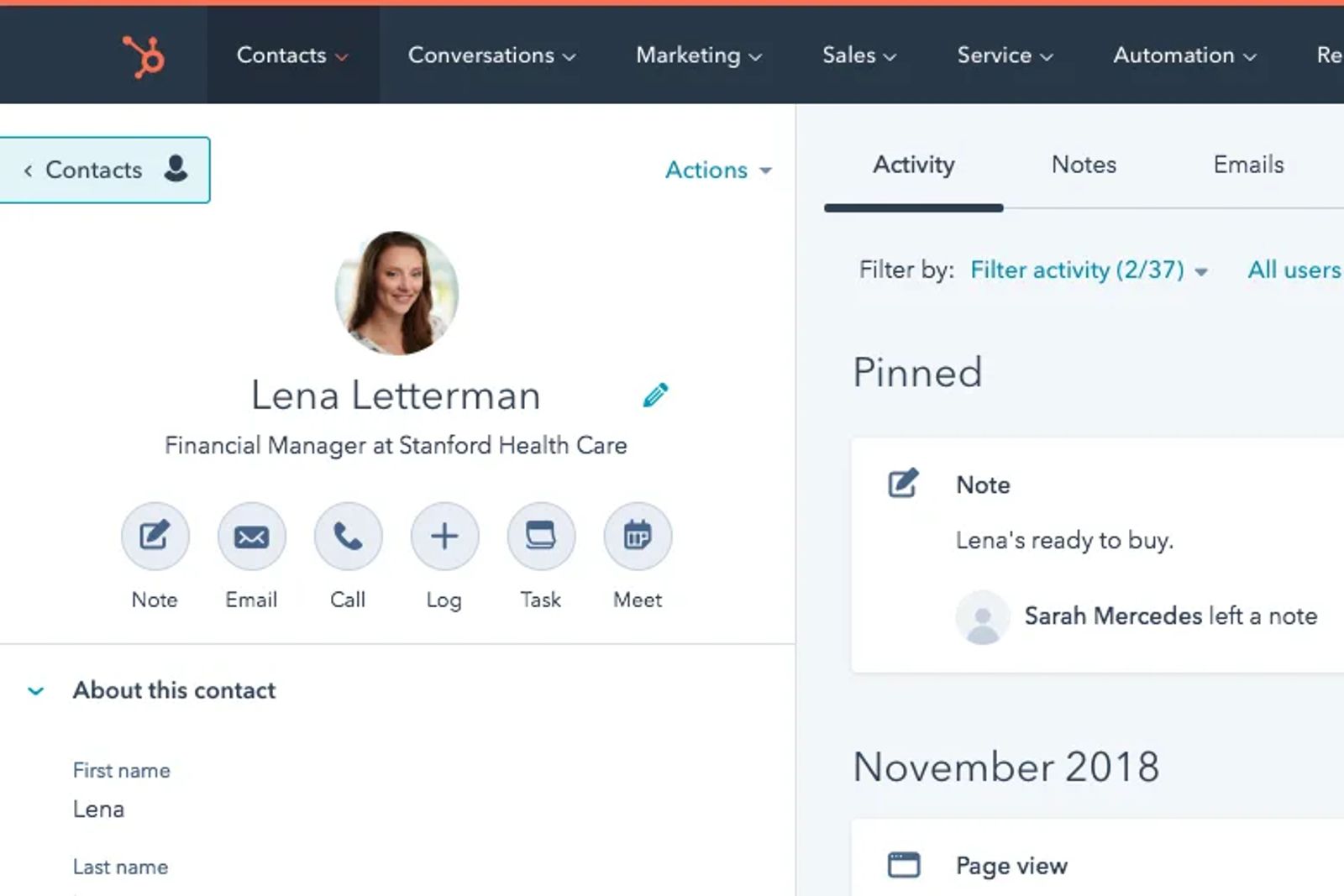Click the Page view browser icon
Screen dimensions: 1344x896
pos(904,865)
